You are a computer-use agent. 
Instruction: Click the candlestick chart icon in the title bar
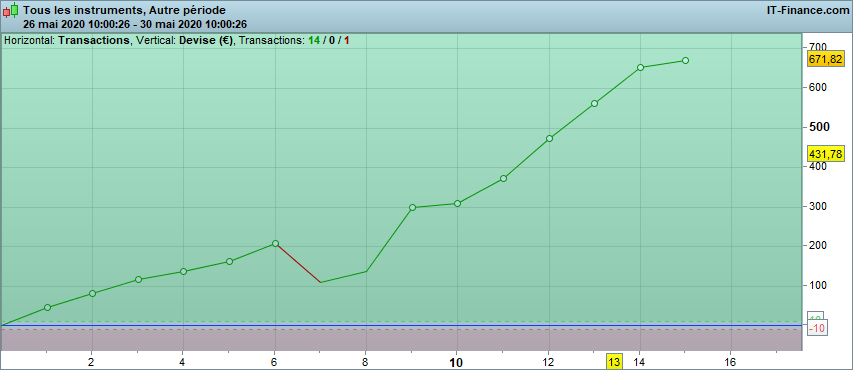[x=10, y=10]
